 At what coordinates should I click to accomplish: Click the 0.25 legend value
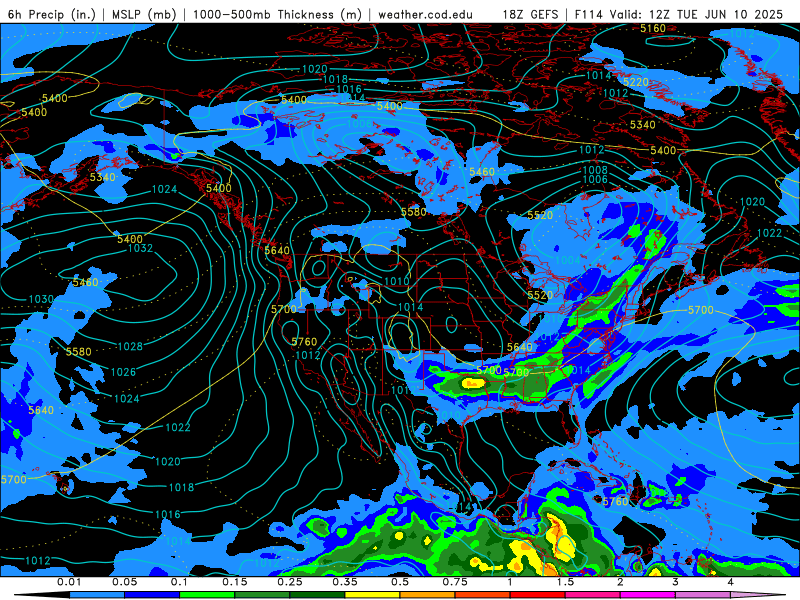tap(290, 582)
